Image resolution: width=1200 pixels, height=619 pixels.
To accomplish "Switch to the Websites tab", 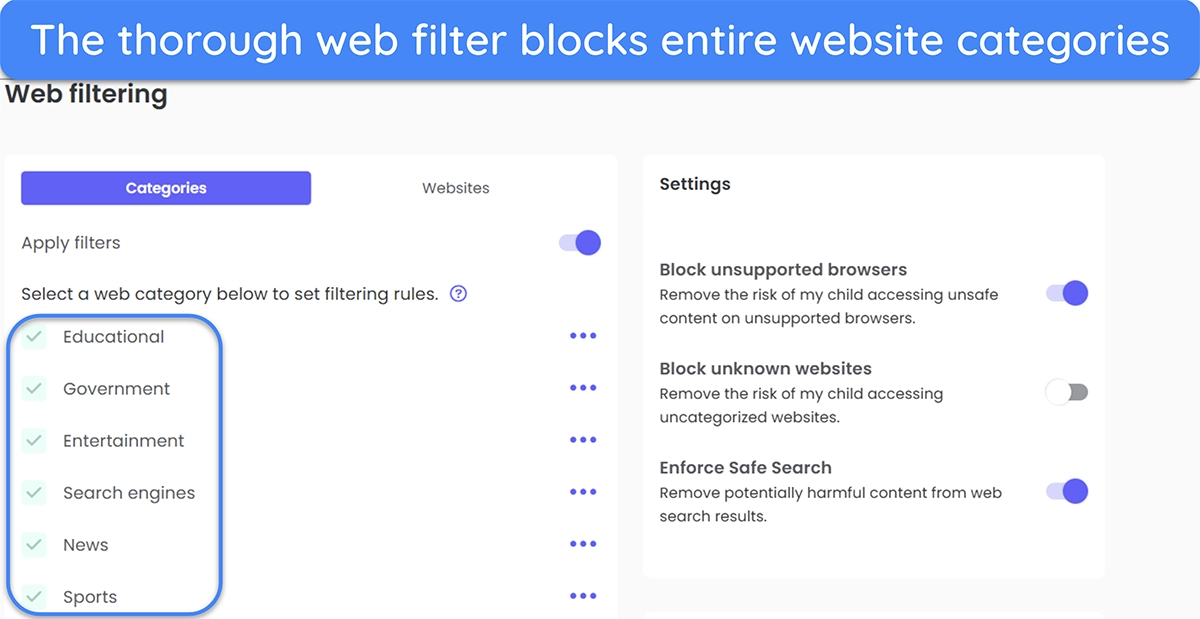I will coord(456,188).
